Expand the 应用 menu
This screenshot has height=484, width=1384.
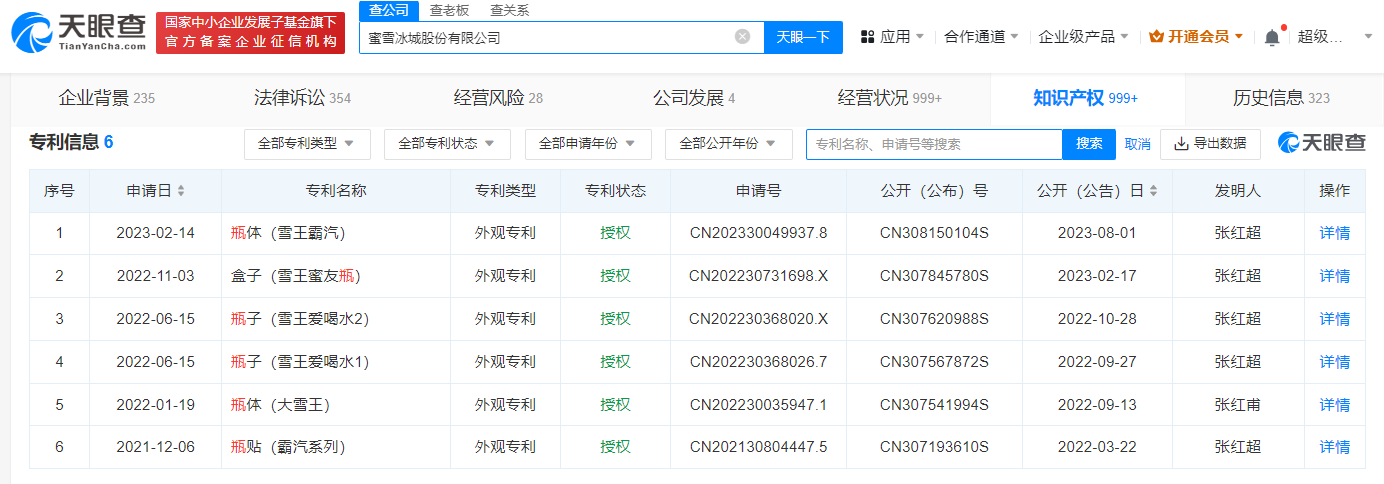[x=893, y=37]
